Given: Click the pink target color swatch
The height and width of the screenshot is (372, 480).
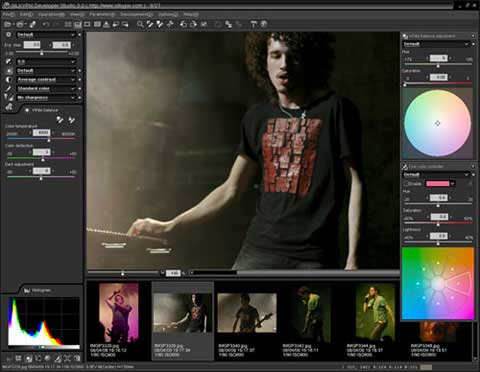Looking at the screenshot, I should 438,184.
